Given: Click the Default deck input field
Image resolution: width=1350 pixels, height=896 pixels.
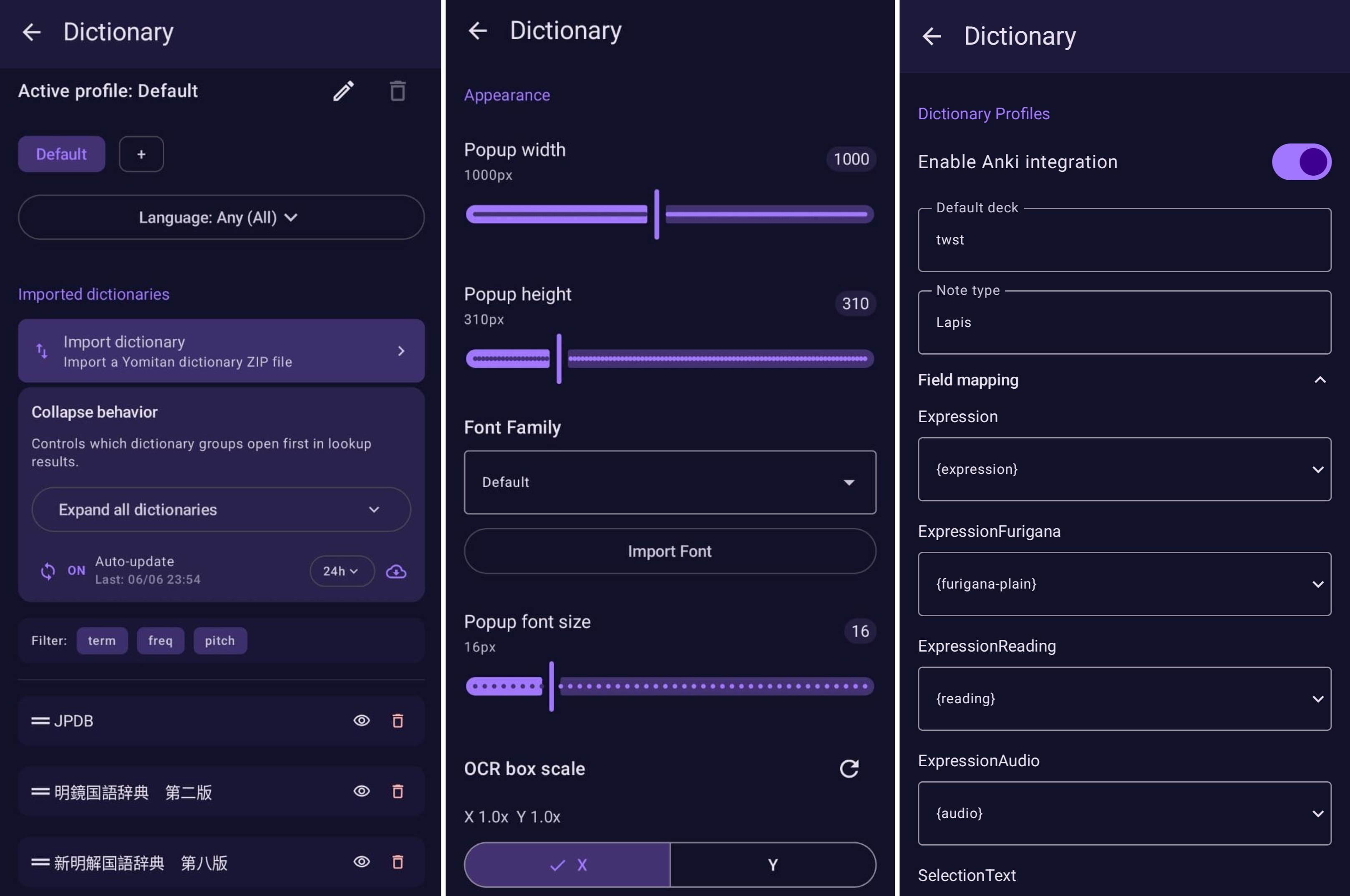Looking at the screenshot, I should click(1124, 240).
